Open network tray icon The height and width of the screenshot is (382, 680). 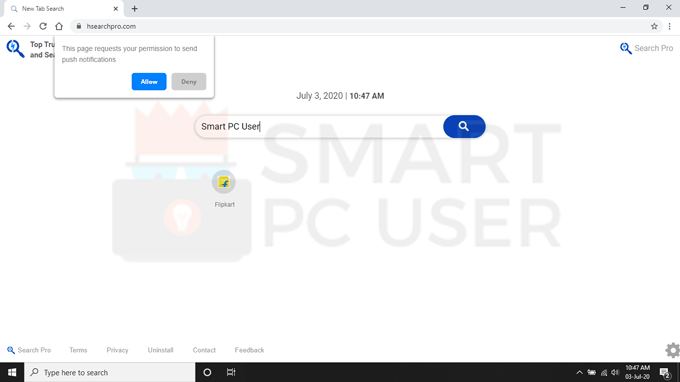click(604, 372)
